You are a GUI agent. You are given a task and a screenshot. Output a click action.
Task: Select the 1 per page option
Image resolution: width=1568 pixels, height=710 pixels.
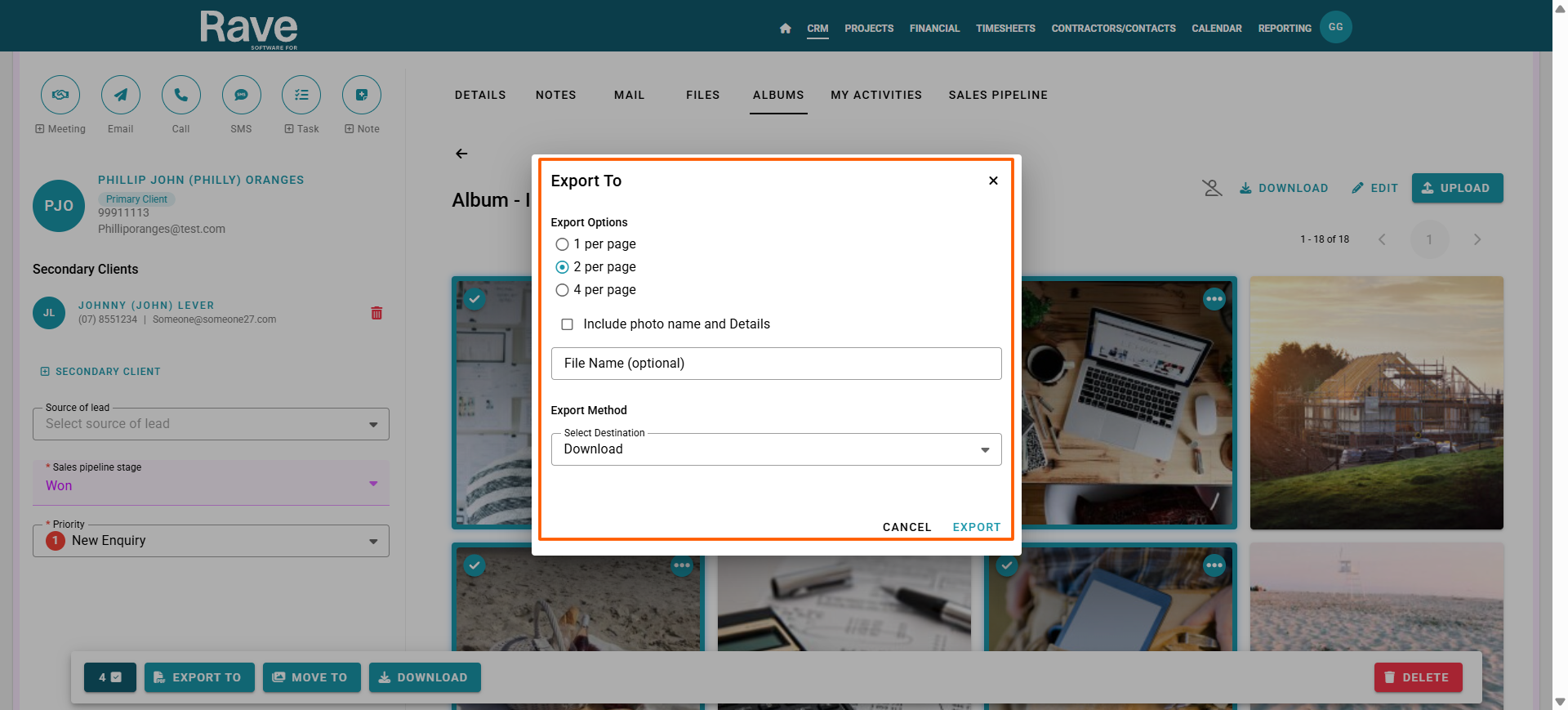[x=562, y=244]
